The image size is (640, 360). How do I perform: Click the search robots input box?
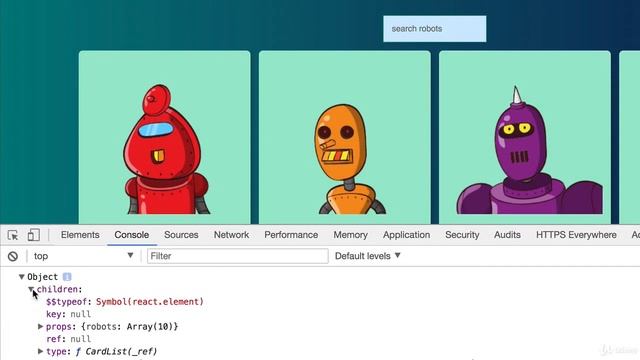(x=435, y=29)
